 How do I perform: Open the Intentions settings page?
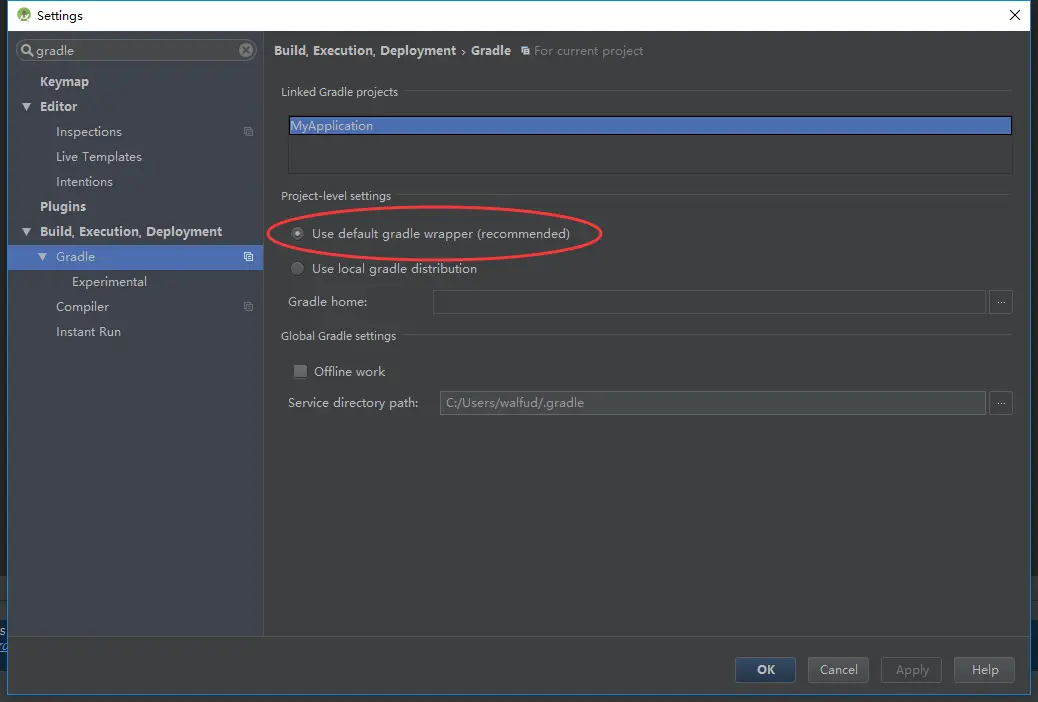click(84, 181)
